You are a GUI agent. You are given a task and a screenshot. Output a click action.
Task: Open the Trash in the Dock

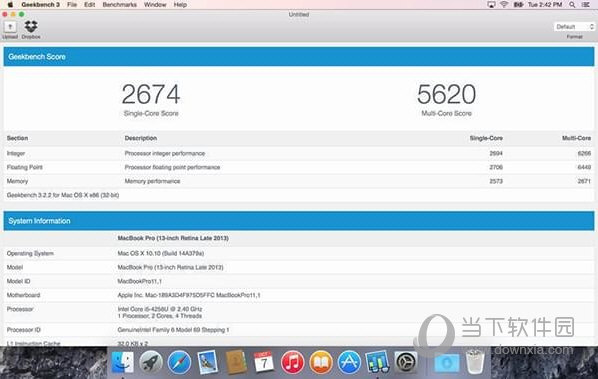475,361
